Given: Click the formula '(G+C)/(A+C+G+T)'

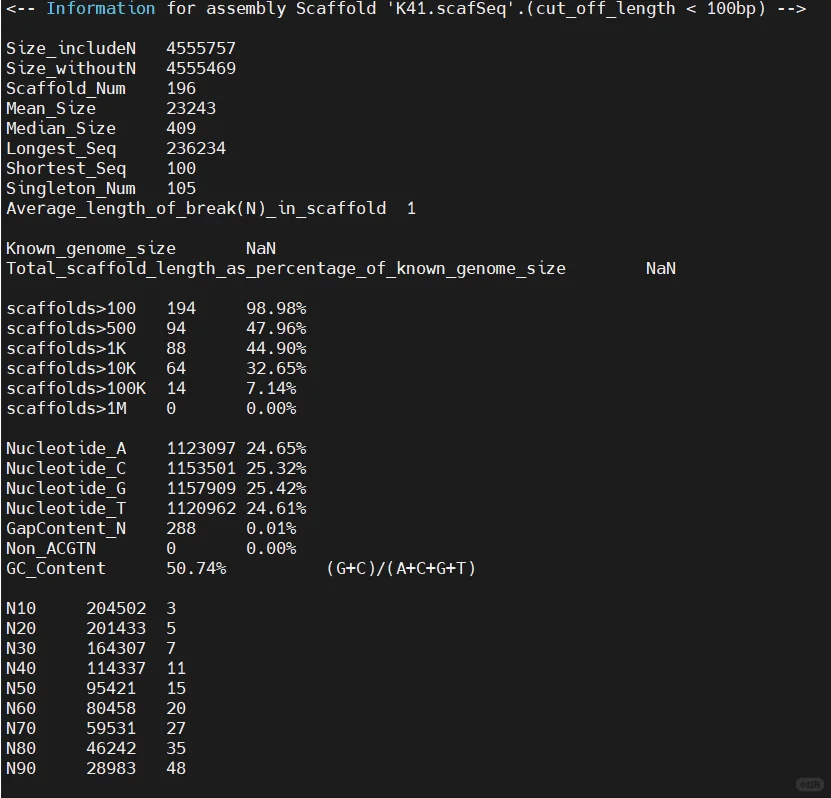Looking at the screenshot, I should pyautogui.click(x=401, y=569).
